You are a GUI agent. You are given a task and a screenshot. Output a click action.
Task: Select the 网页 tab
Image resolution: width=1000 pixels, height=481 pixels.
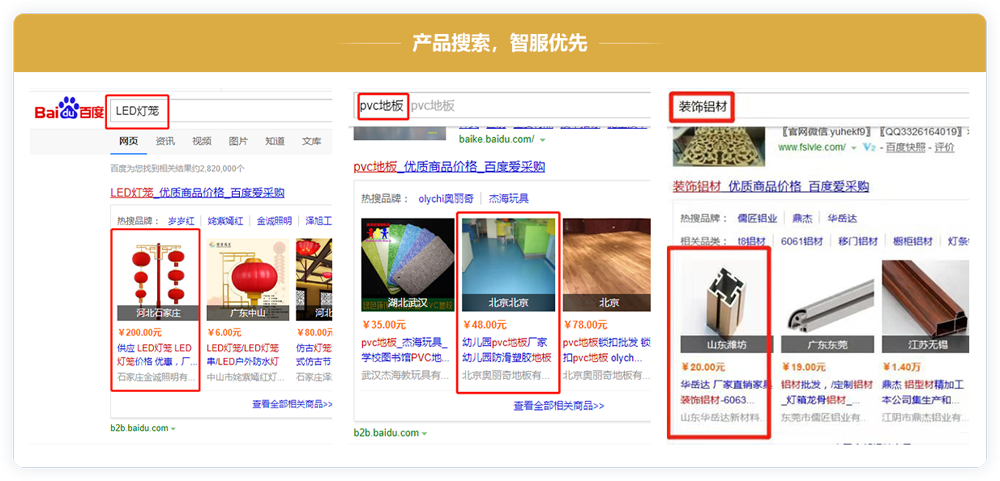tap(129, 141)
